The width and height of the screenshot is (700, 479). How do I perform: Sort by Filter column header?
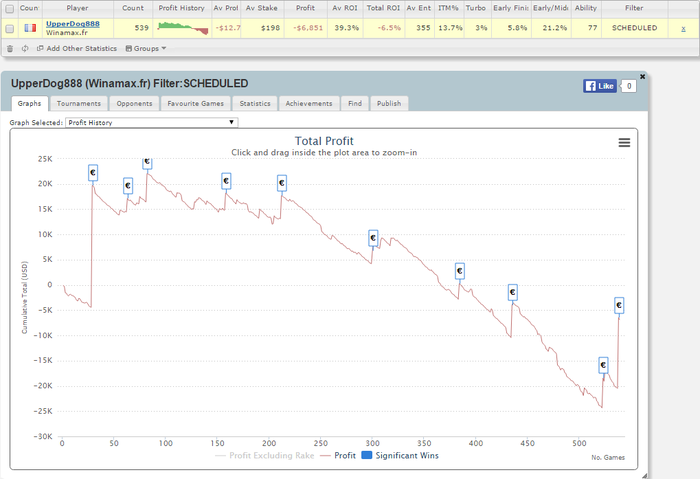pyautogui.click(x=634, y=8)
